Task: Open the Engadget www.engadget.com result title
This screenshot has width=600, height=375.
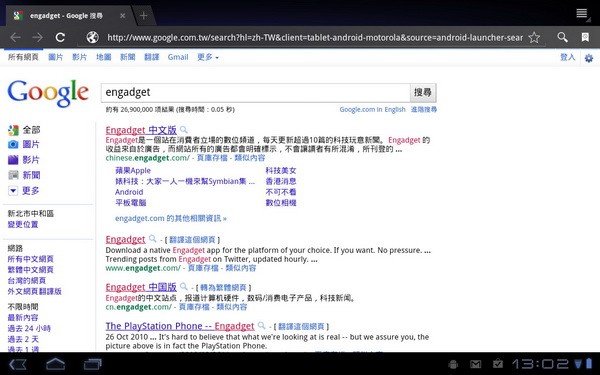Action: 126,240
